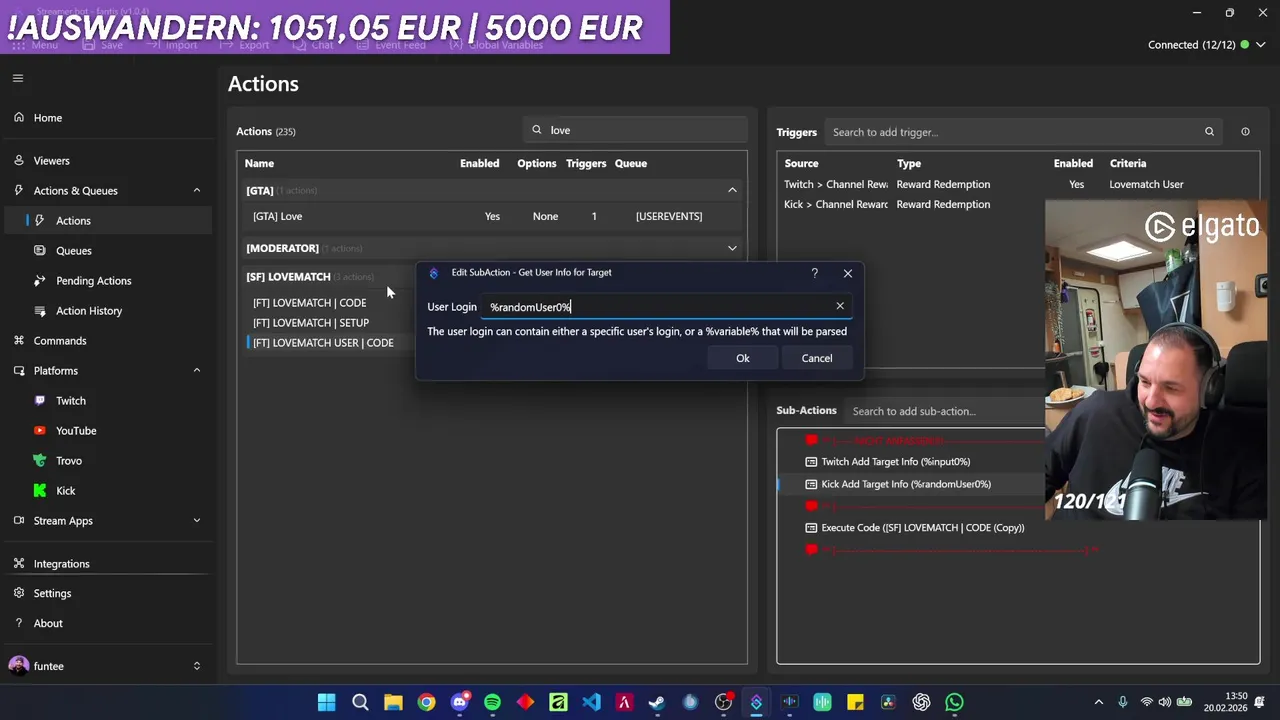Image resolution: width=1280 pixels, height=720 pixels.
Task: Open Spotify from taskbar
Action: point(492,703)
